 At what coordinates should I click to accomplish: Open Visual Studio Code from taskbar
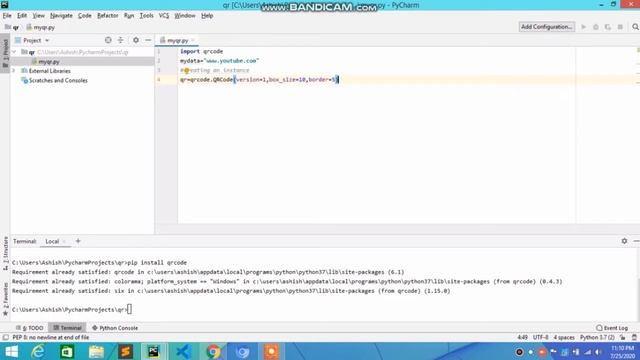[183, 351]
